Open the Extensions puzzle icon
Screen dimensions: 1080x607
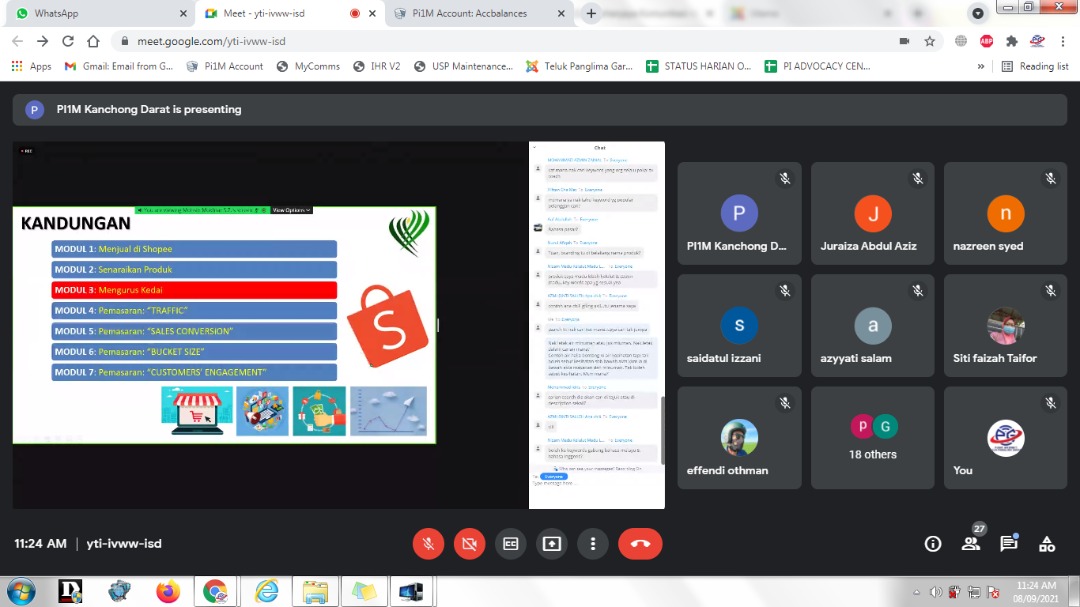[1012, 41]
